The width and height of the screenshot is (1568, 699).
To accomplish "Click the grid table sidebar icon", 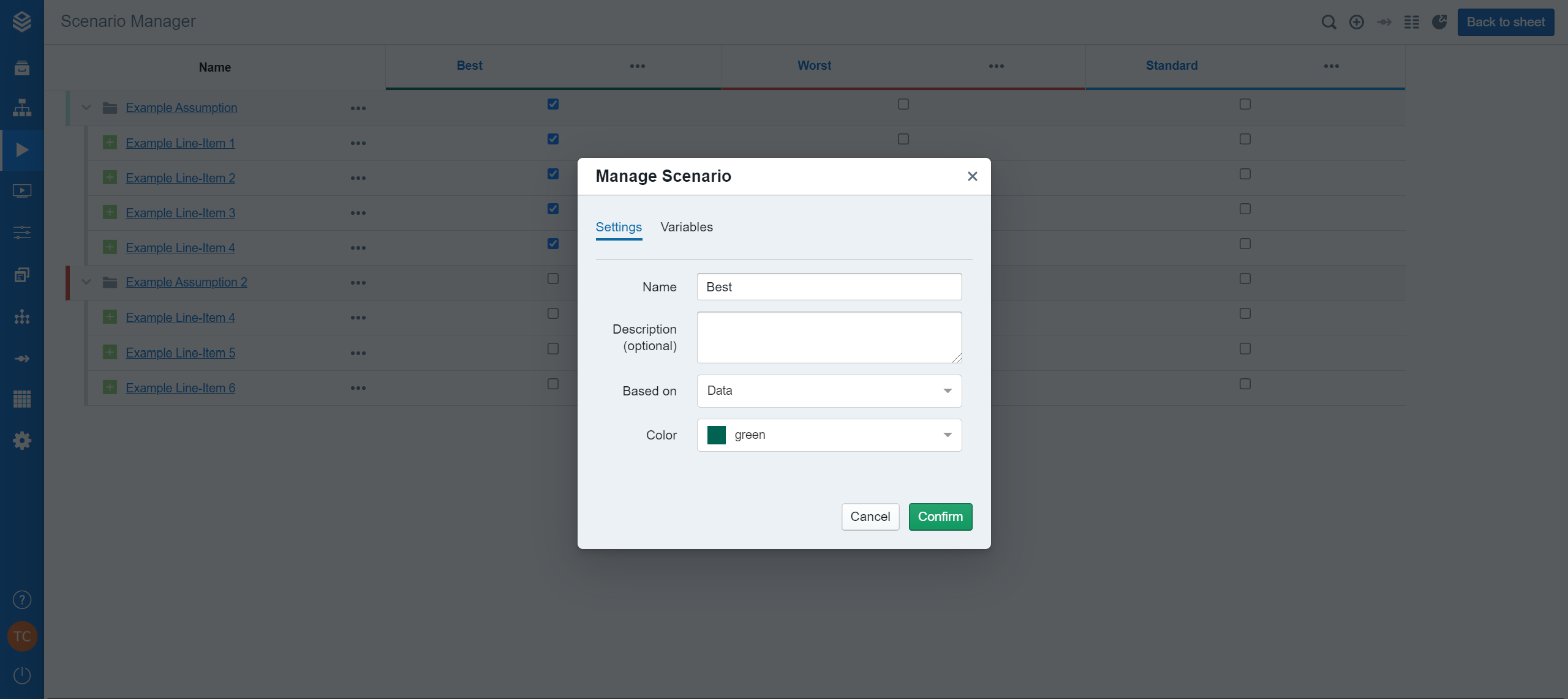I will tap(22, 399).
